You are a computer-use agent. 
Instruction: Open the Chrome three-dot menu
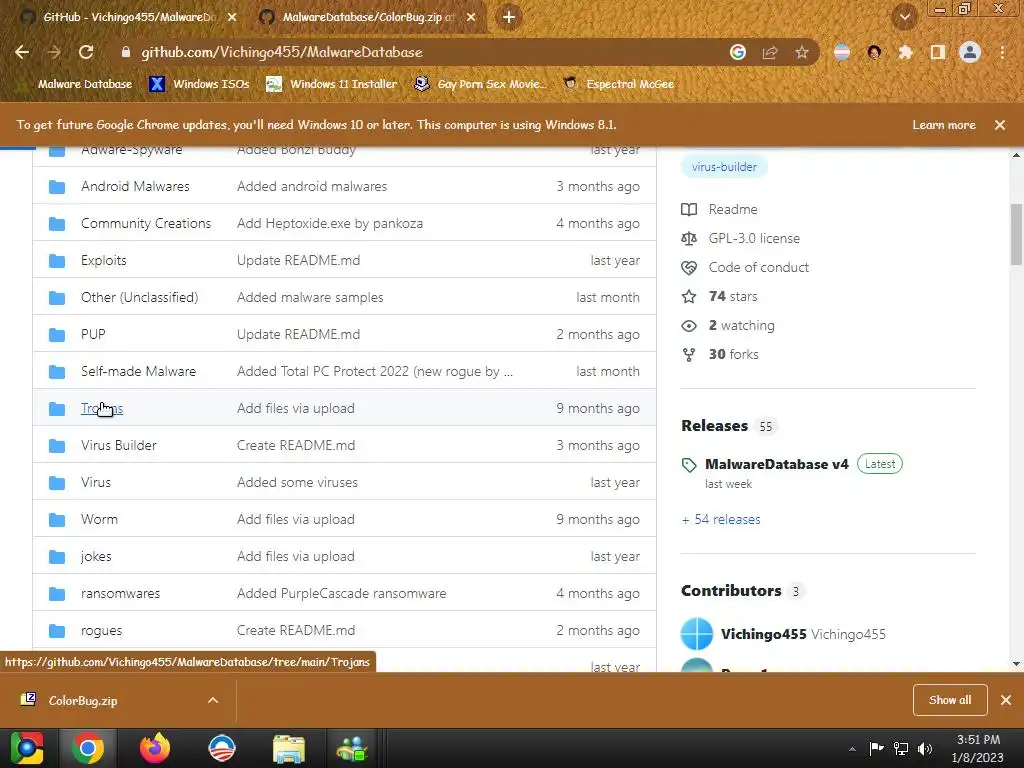point(1002,52)
